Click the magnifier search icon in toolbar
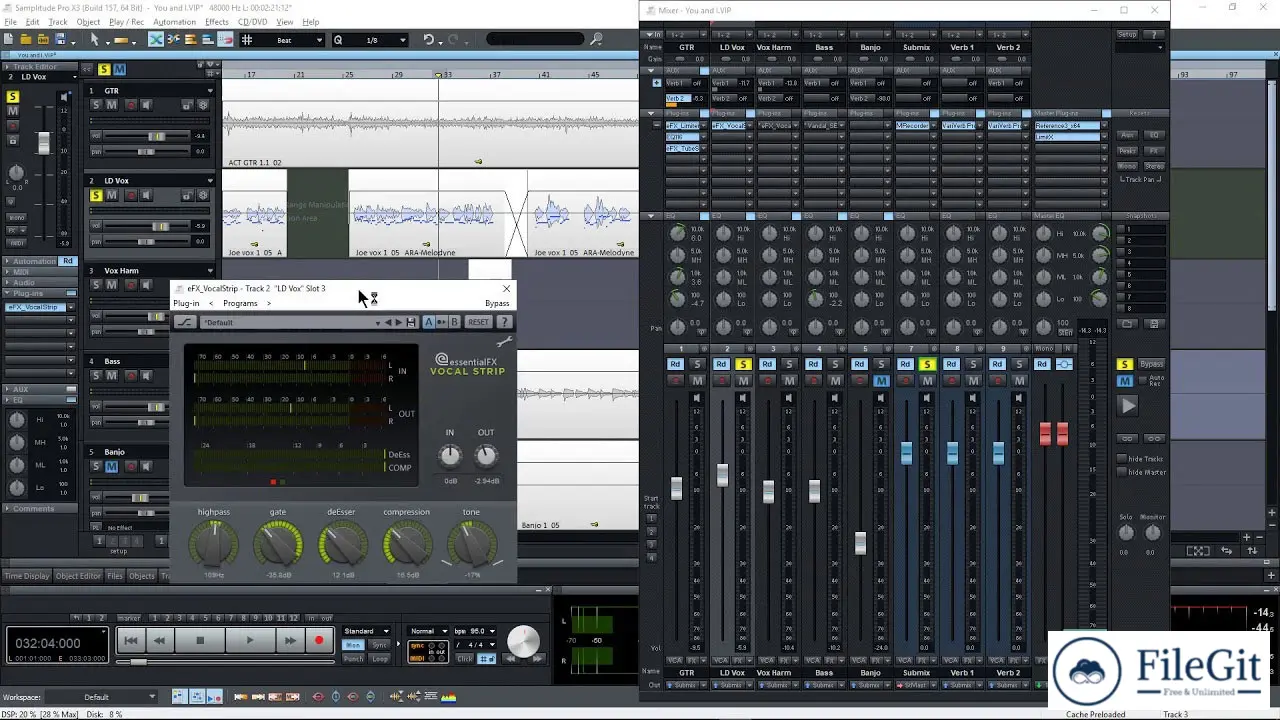The height and width of the screenshot is (720, 1280). [597, 40]
